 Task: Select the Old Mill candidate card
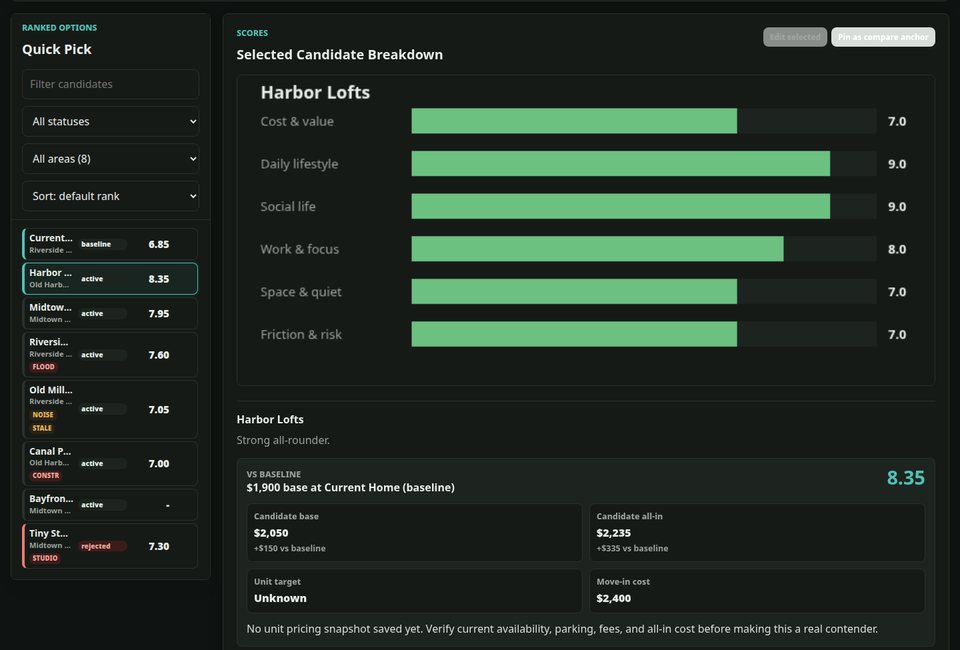coord(110,409)
